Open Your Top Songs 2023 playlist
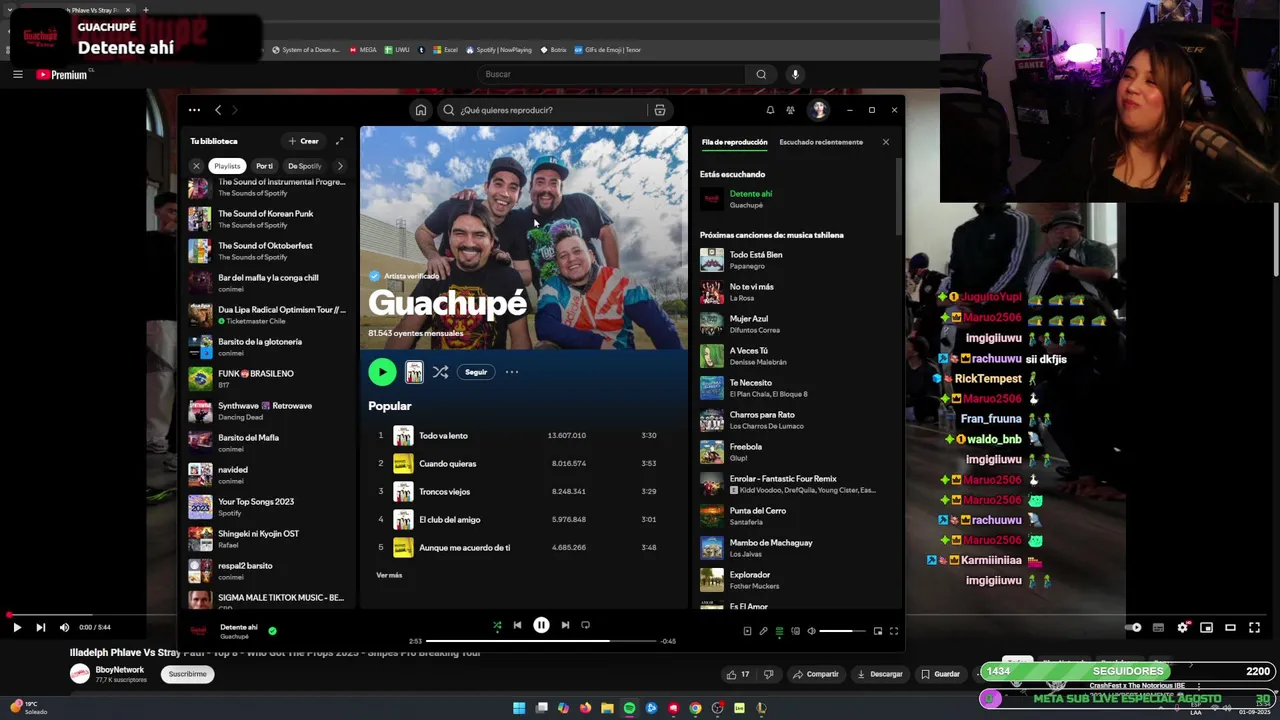Viewport: 1280px width, 720px height. pos(268,507)
